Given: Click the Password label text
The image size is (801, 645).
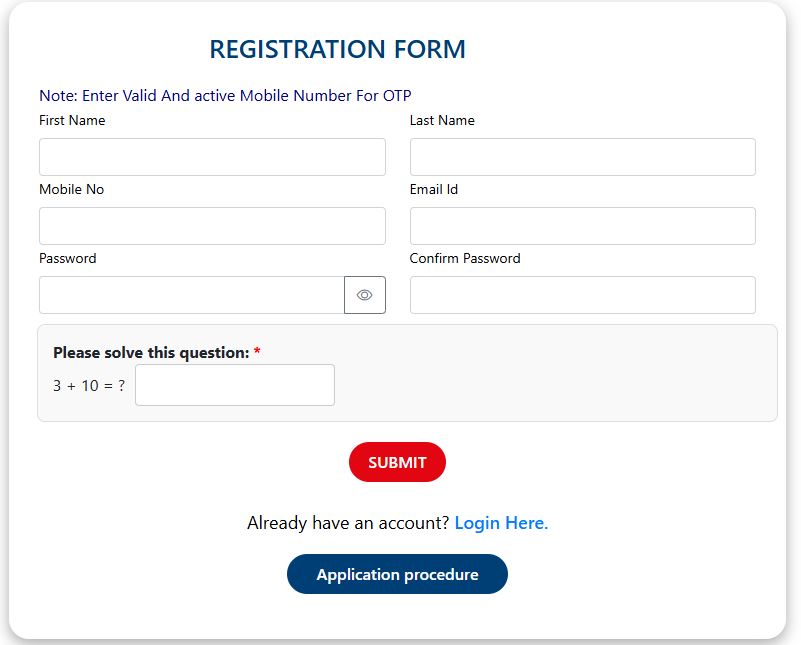Looking at the screenshot, I should (67, 258).
